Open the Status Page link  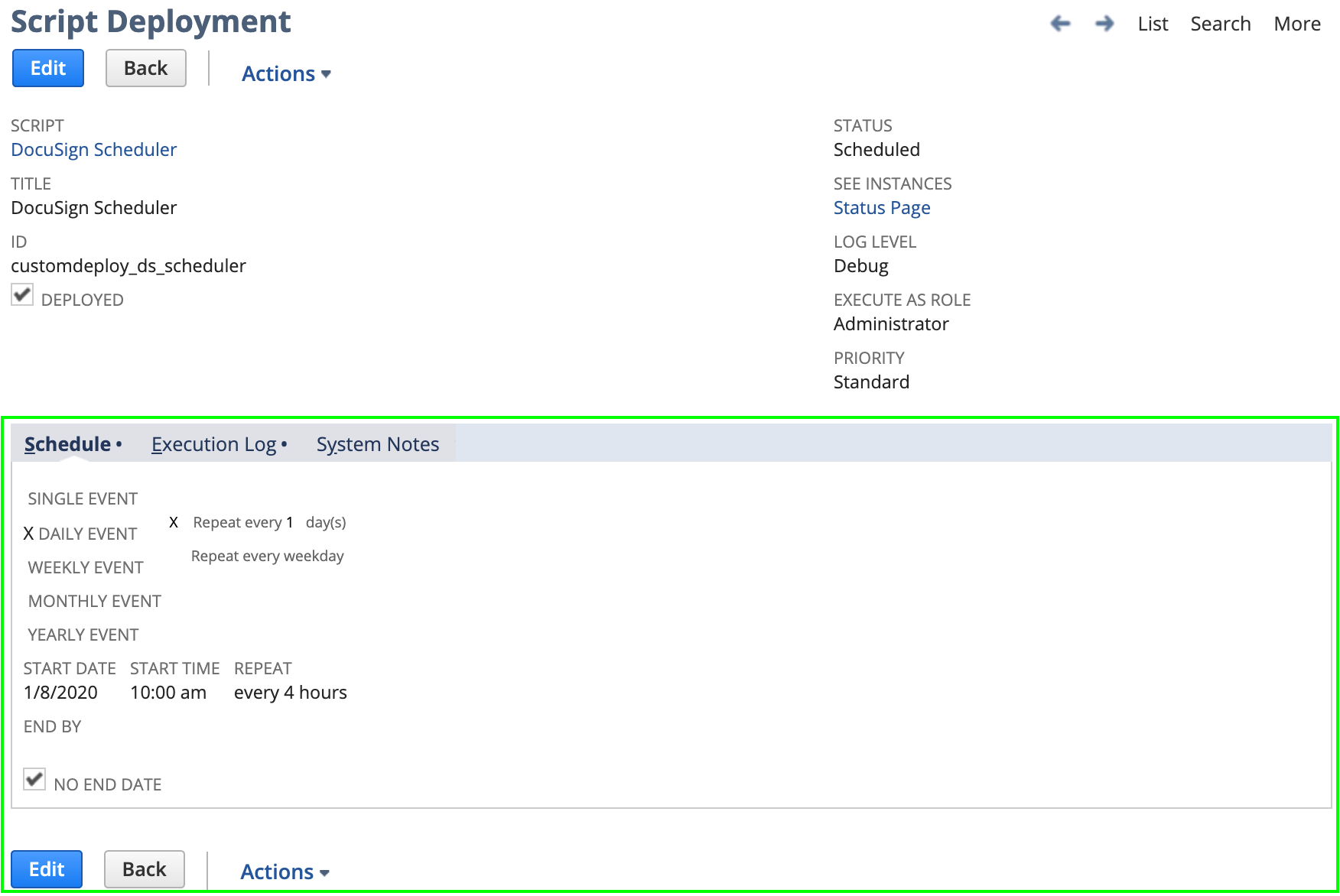[881, 208]
